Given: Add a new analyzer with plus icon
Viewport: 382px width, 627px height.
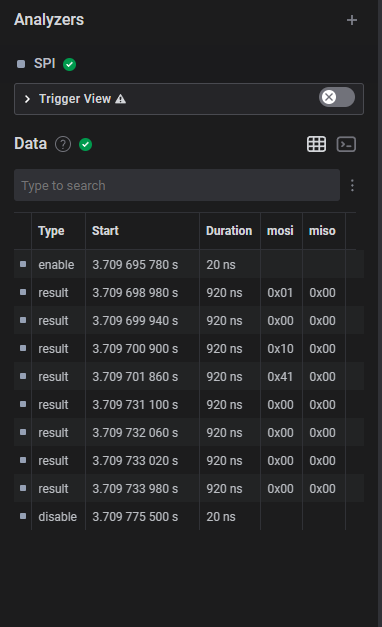Looking at the screenshot, I should [x=352, y=20].
